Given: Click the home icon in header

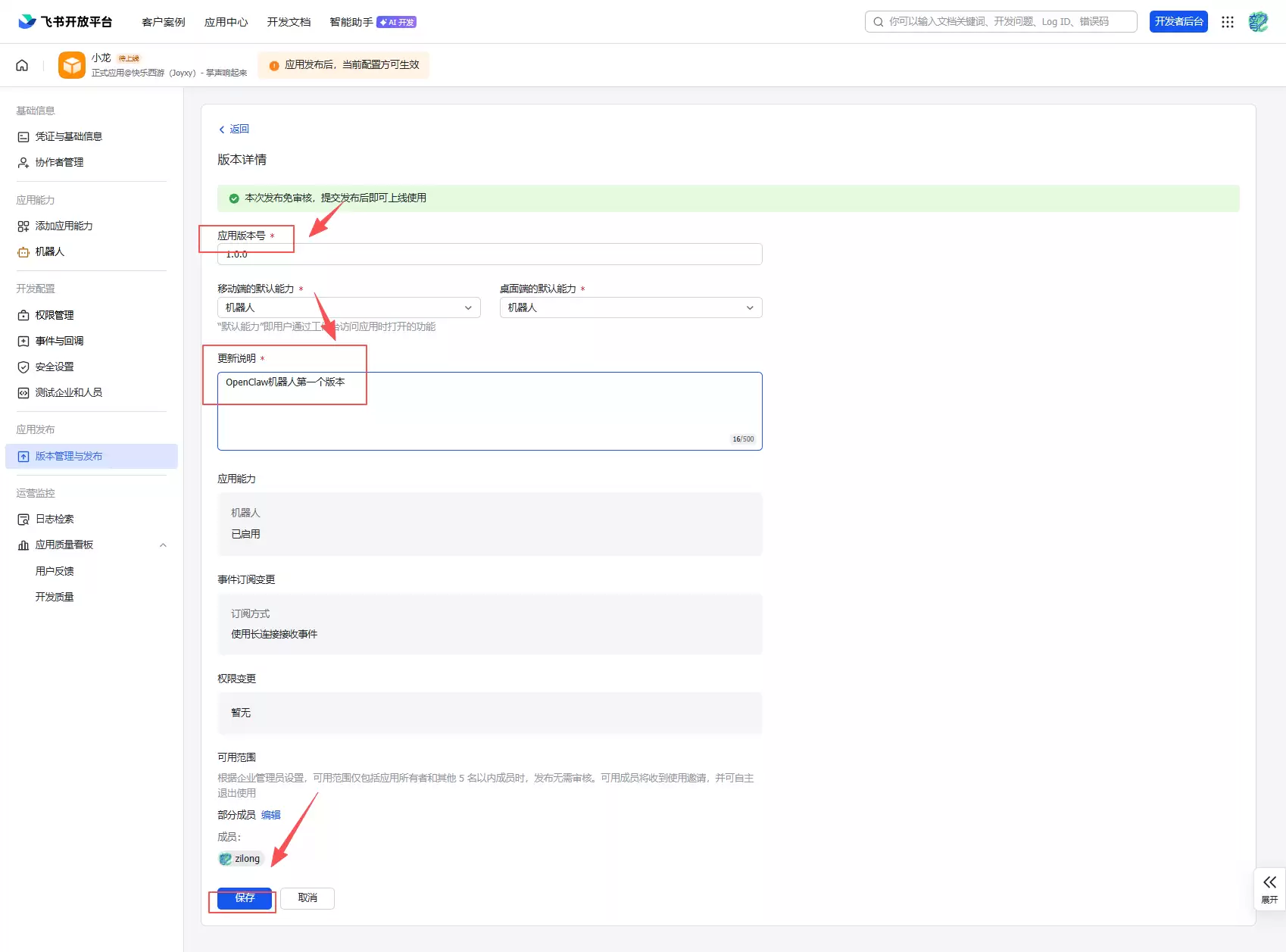Looking at the screenshot, I should [22, 65].
